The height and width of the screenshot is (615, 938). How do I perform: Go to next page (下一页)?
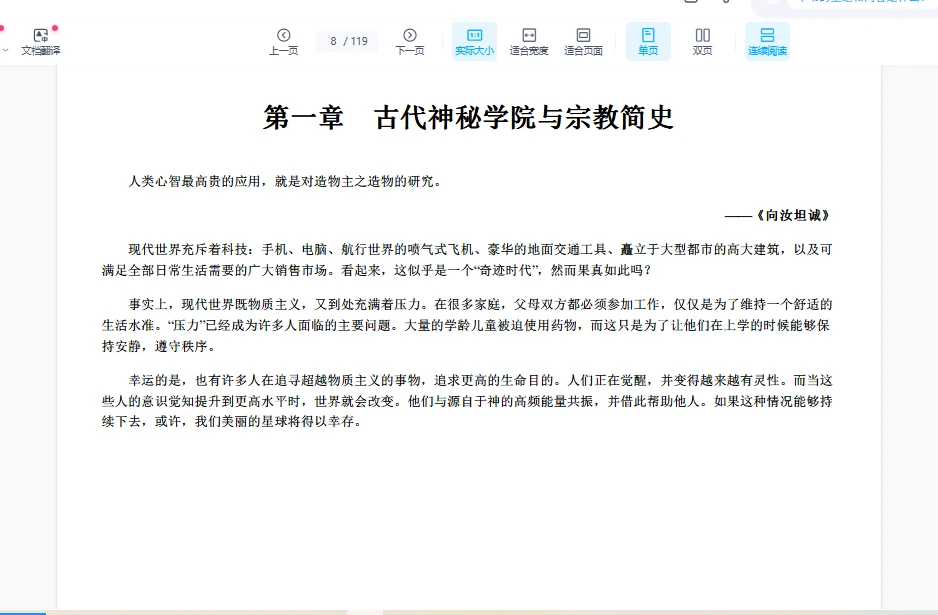tap(409, 41)
